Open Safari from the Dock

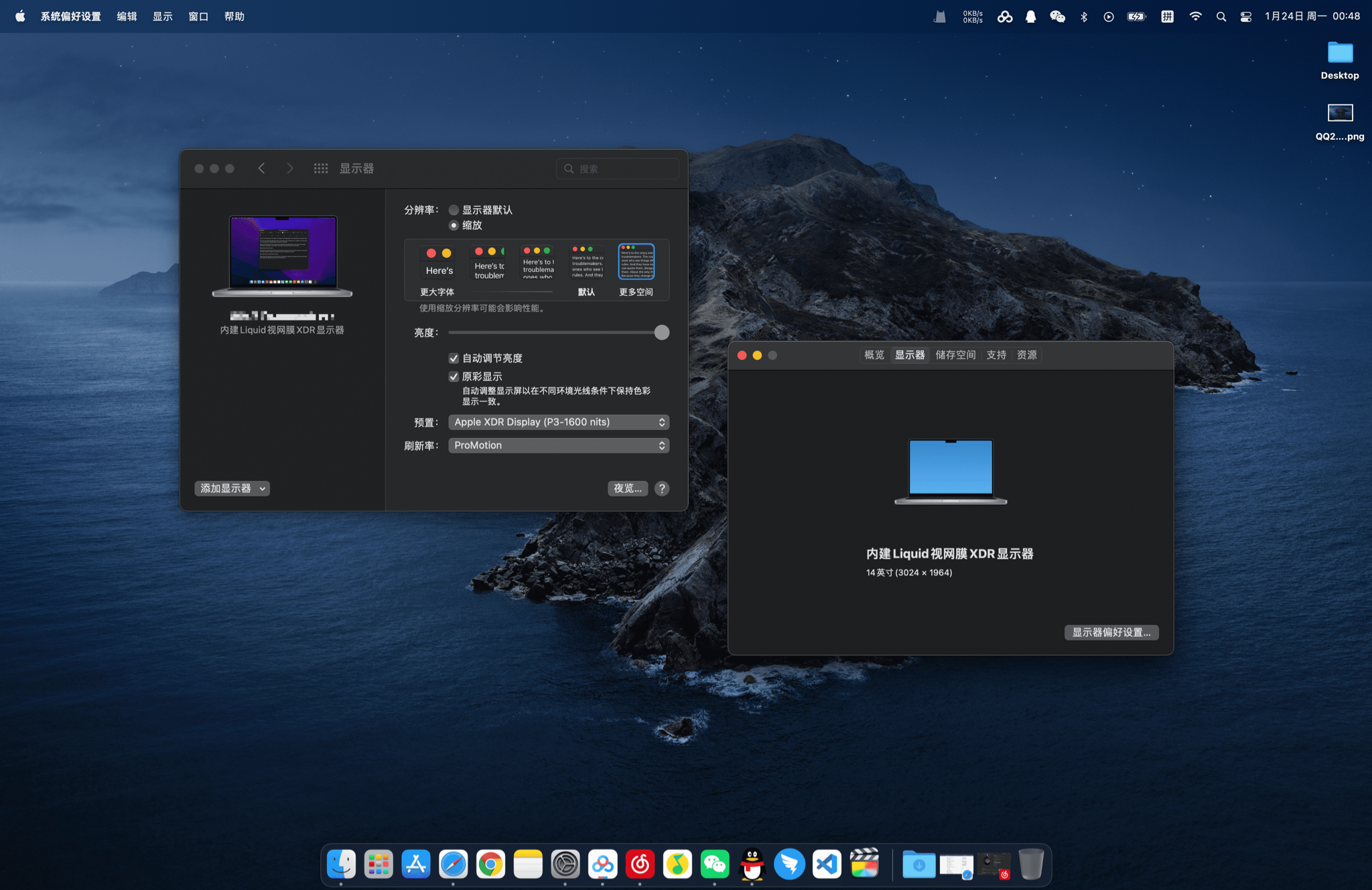[x=454, y=864]
